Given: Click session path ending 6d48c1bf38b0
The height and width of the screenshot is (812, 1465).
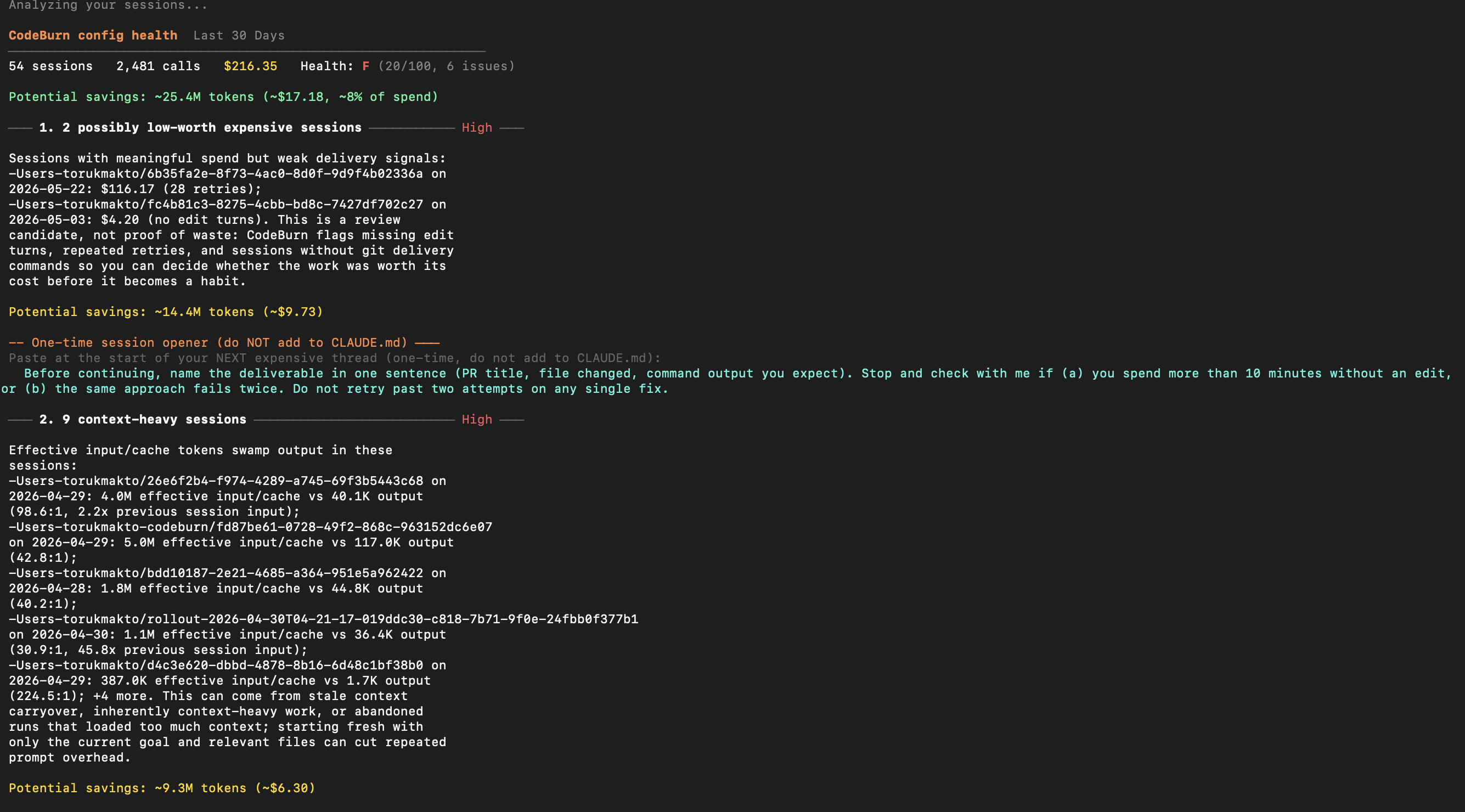Looking at the screenshot, I should [x=216, y=665].
